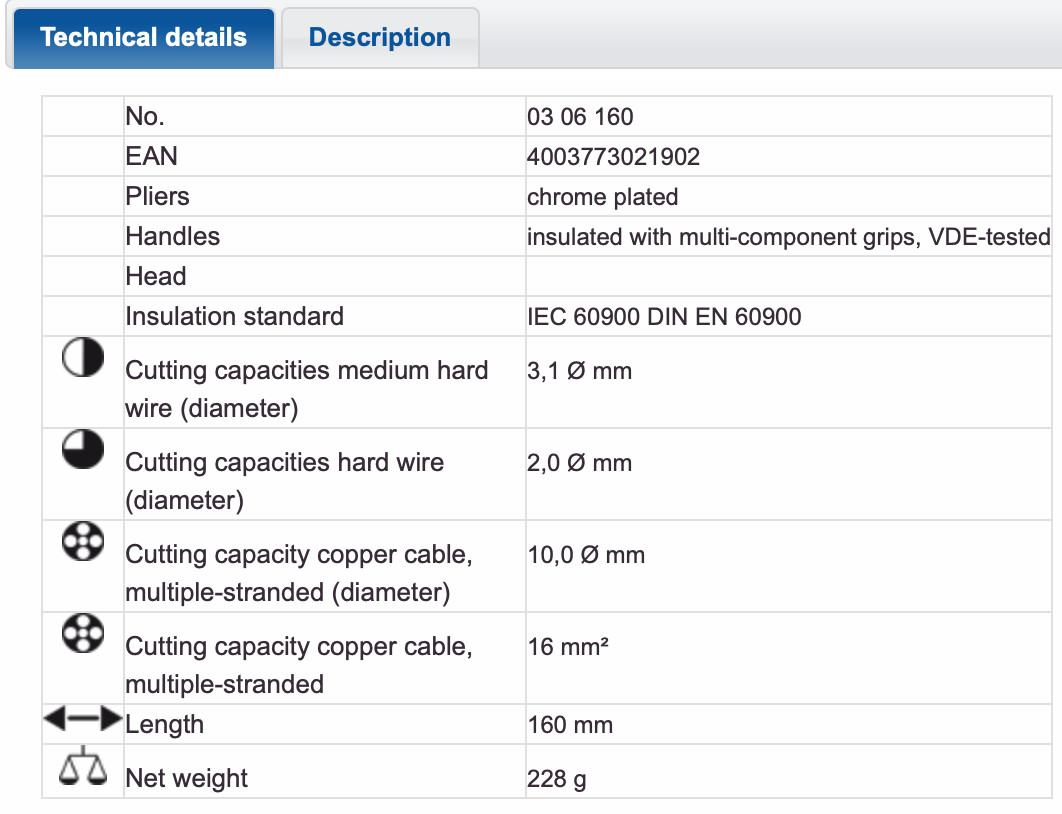Click the 'Insulation standard' row label
The image size is (1062, 814).
point(234,317)
